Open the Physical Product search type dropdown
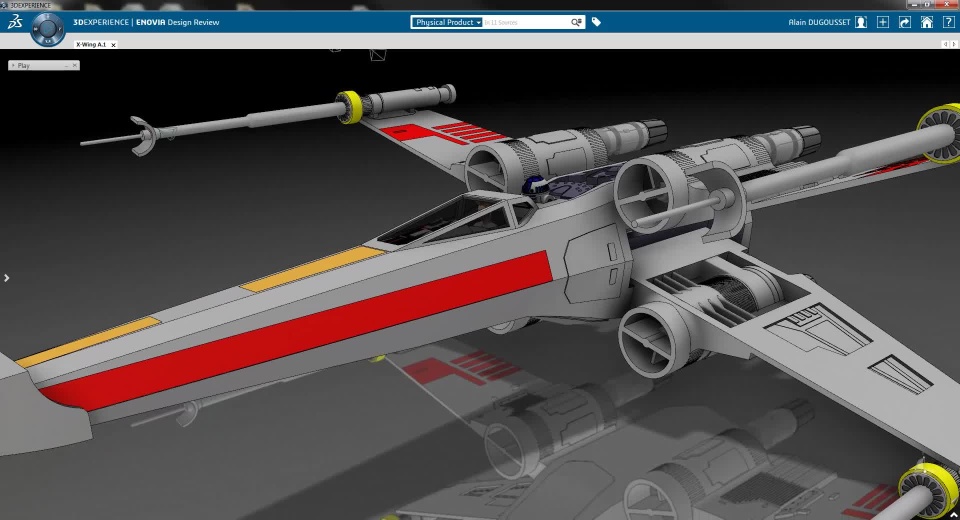 pos(446,22)
